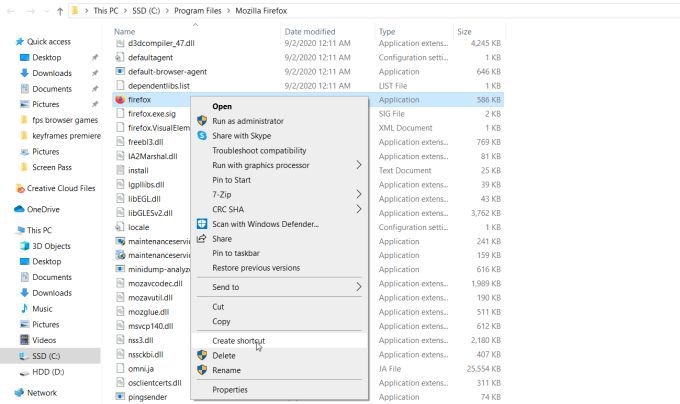The image size is (680, 404).
Task: Click the Share arrow icon in context menu
Action: pos(202,238)
